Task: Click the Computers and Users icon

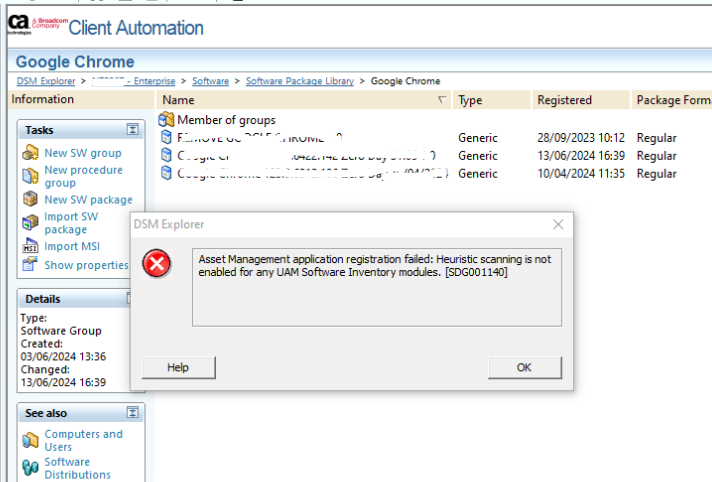Action: coord(30,440)
